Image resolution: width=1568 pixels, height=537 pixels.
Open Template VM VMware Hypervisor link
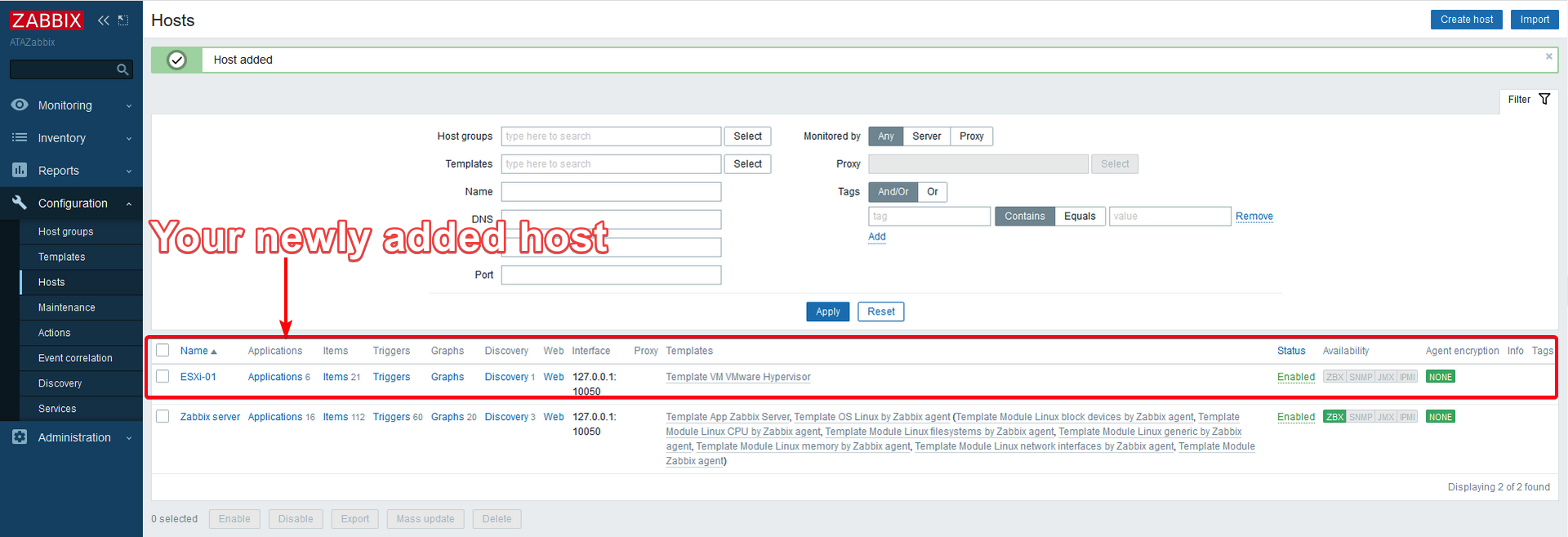coord(738,377)
